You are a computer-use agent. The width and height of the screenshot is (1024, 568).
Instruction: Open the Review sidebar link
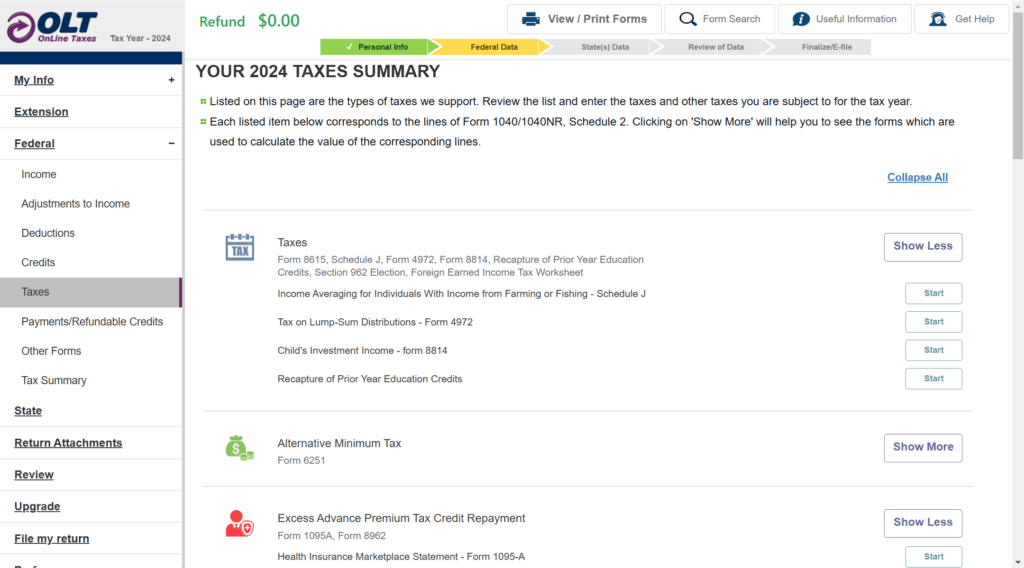[34, 475]
